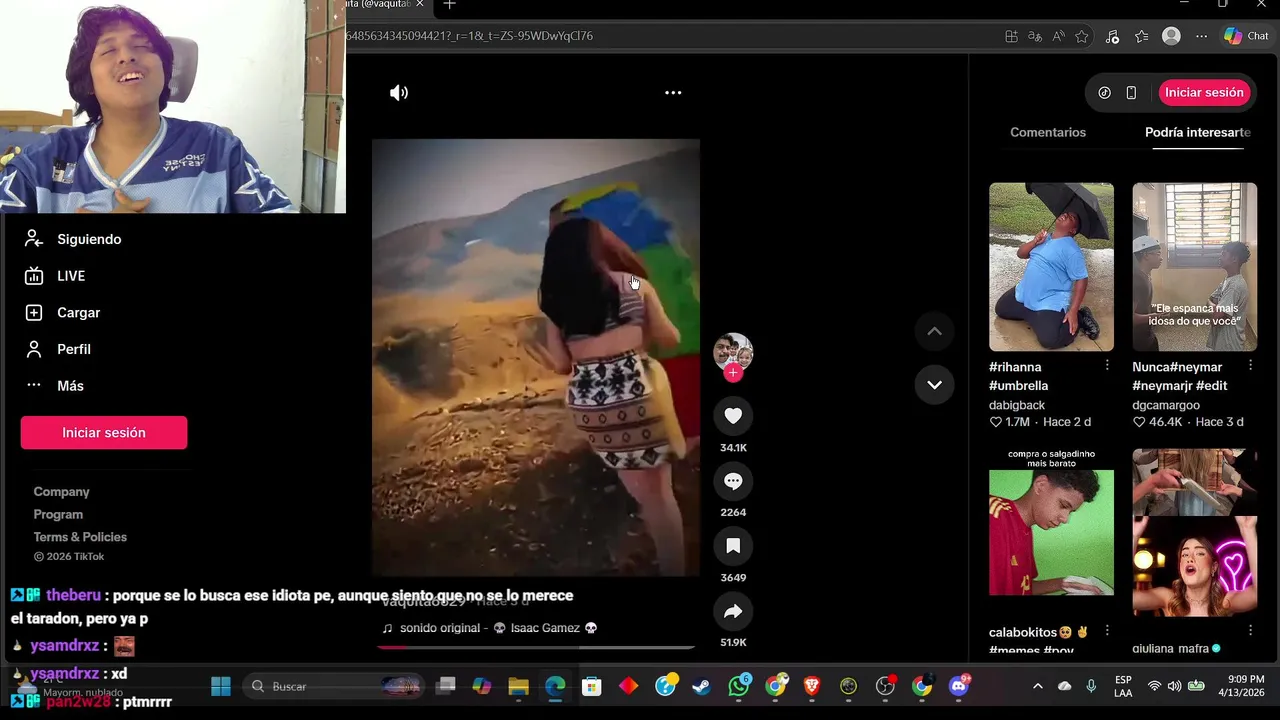Open calabokitos green-screen video thumbnail
The image size is (1280, 720).
(x=1051, y=523)
